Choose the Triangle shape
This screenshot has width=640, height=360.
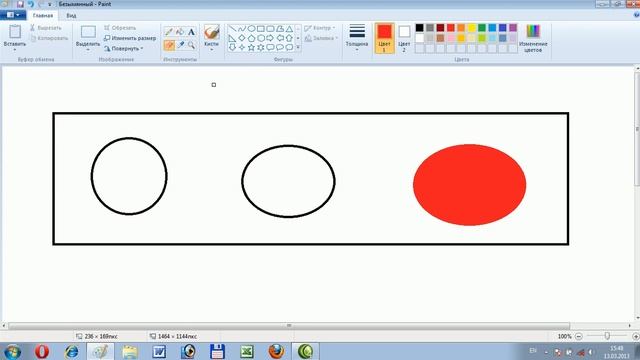[x=289, y=29]
